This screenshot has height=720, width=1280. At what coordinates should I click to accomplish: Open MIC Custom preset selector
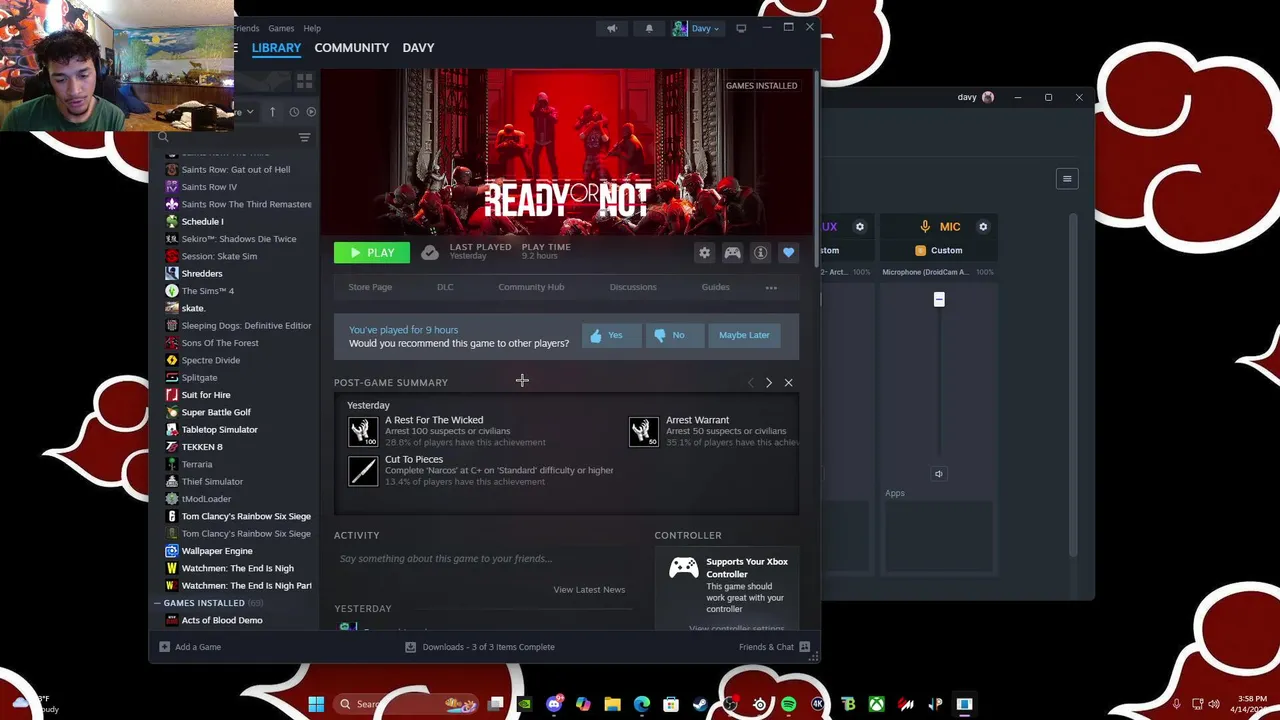(x=939, y=251)
